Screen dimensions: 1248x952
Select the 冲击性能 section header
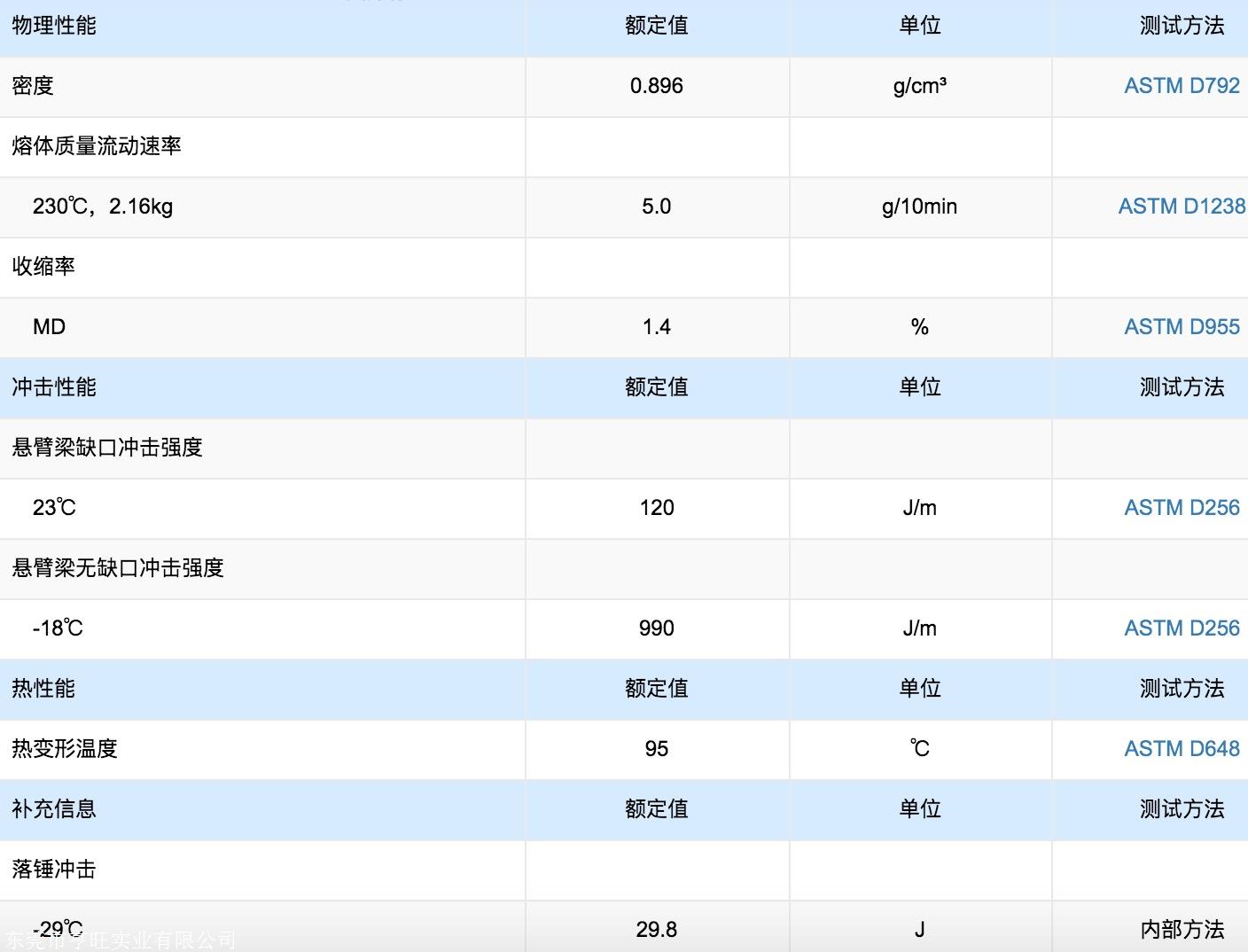click(54, 387)
